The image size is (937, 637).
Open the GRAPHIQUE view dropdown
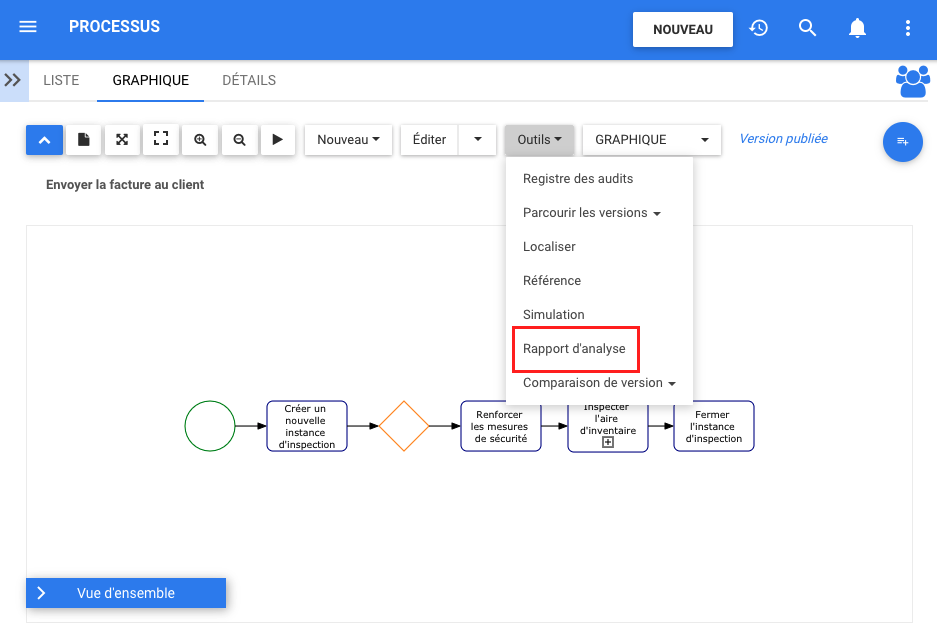click(x=651, y=140)
